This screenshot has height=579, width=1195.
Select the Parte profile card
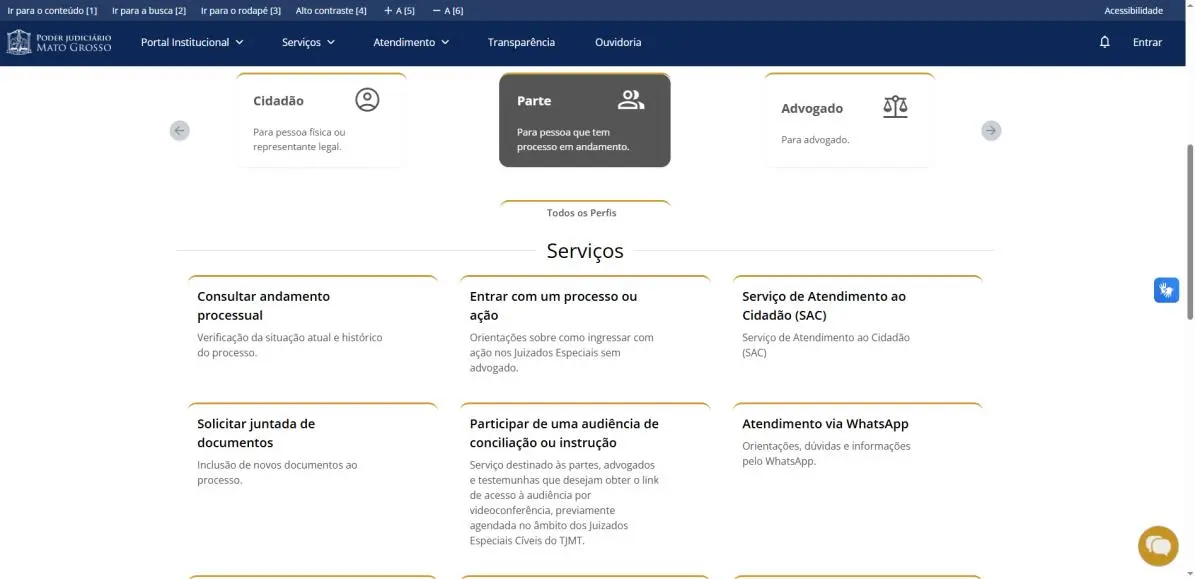pos(584,120)
